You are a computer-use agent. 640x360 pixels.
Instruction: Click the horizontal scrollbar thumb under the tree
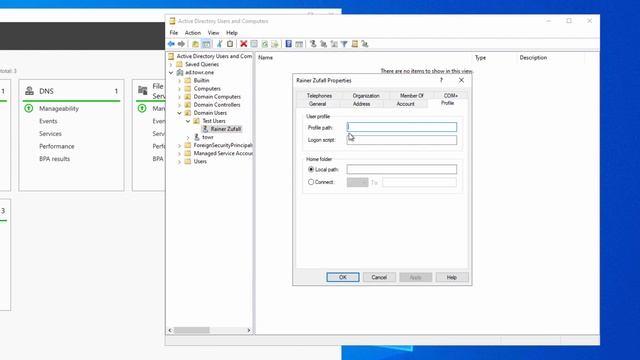192,330
